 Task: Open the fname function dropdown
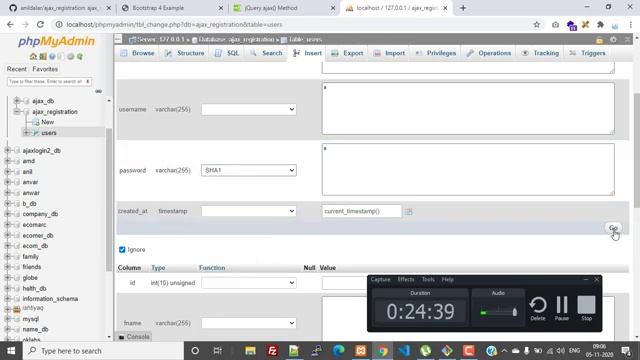coord(249,323)
